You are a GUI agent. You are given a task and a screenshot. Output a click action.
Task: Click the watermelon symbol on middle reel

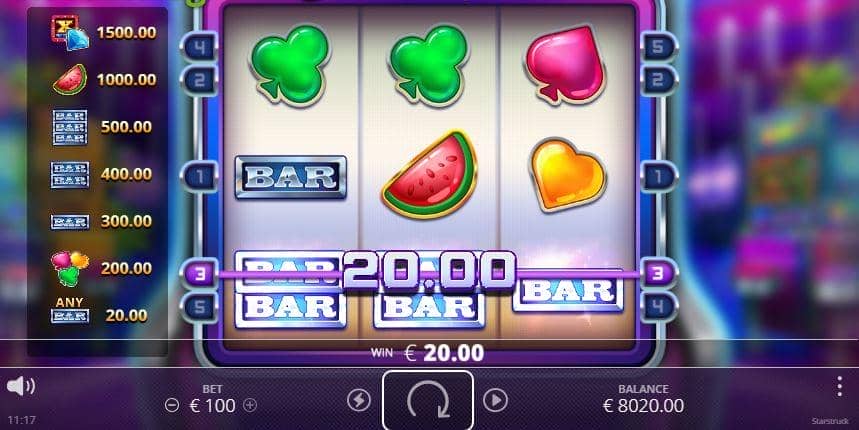(430, 174)
